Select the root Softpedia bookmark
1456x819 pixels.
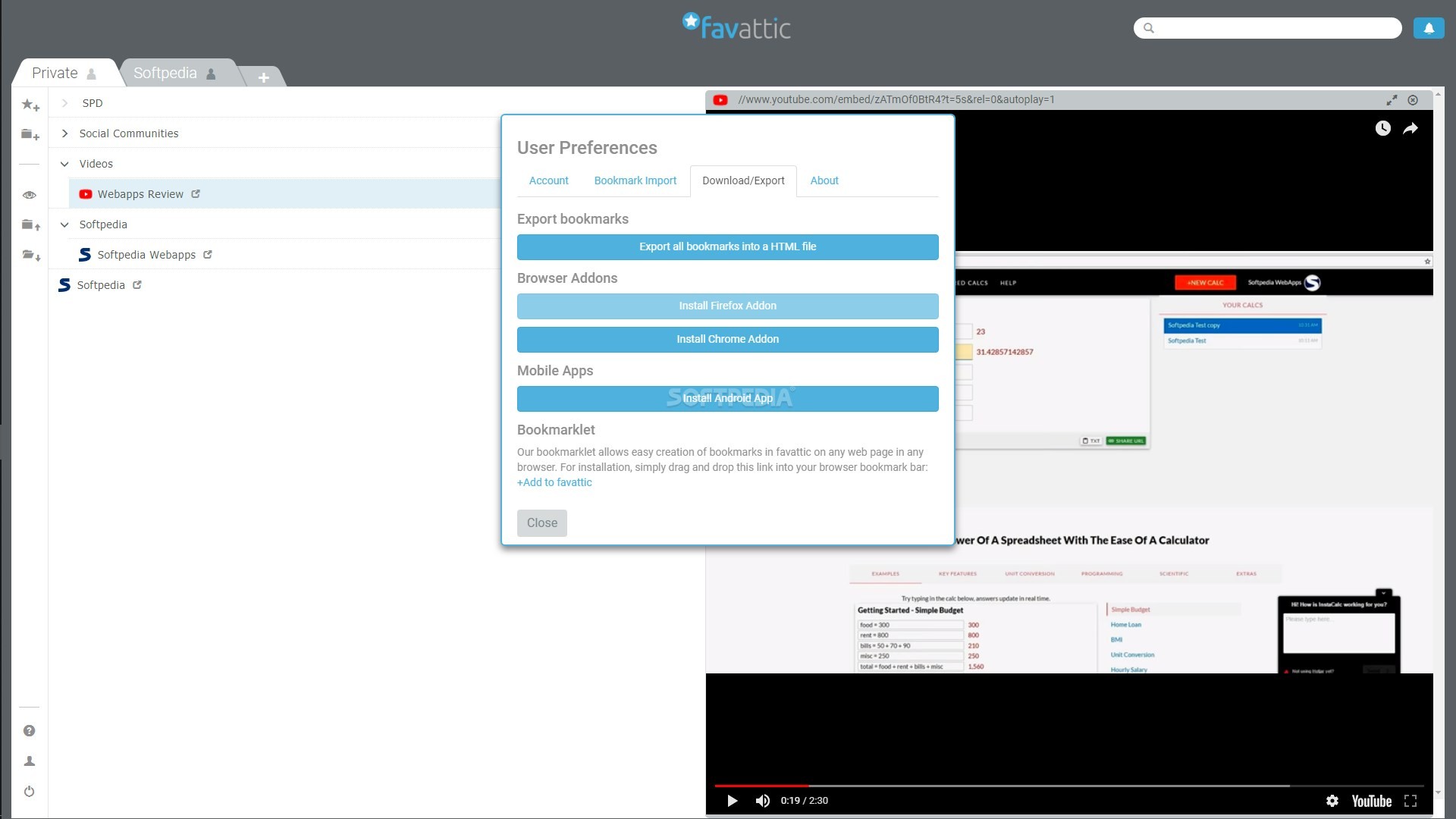(x=101, y=285)
